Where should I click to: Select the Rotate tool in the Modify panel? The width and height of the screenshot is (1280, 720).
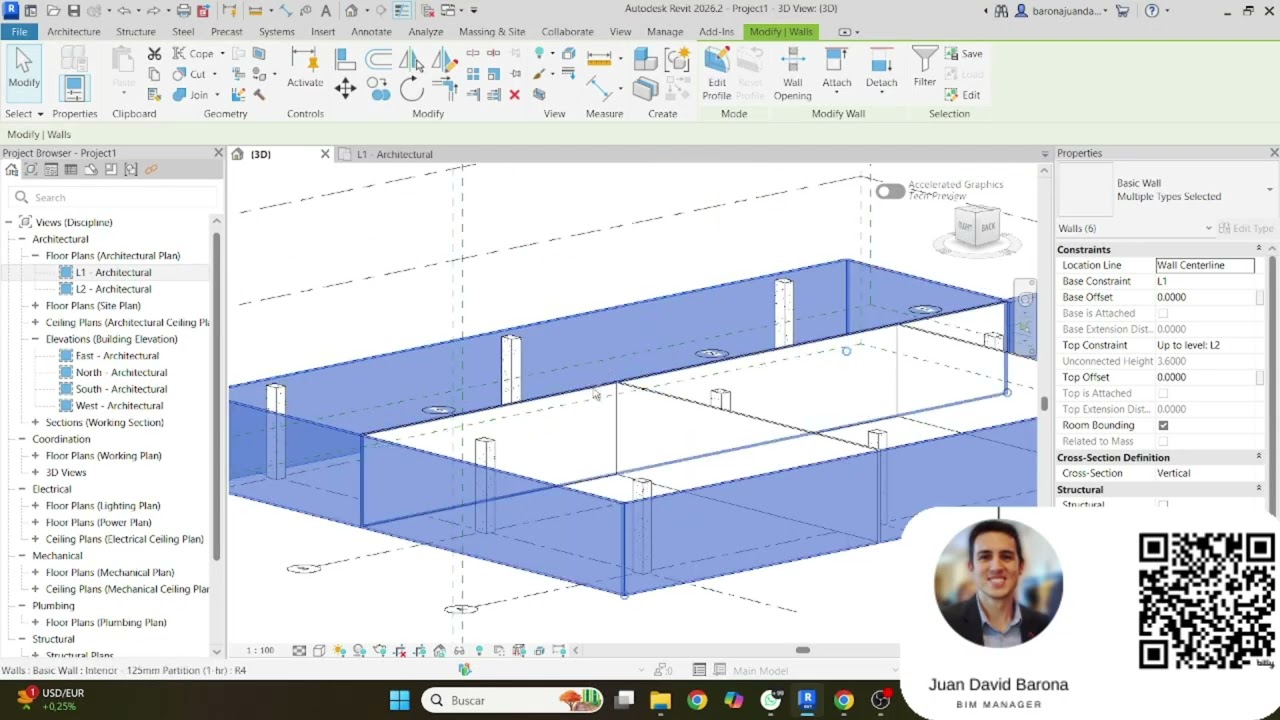click(411, 89)
